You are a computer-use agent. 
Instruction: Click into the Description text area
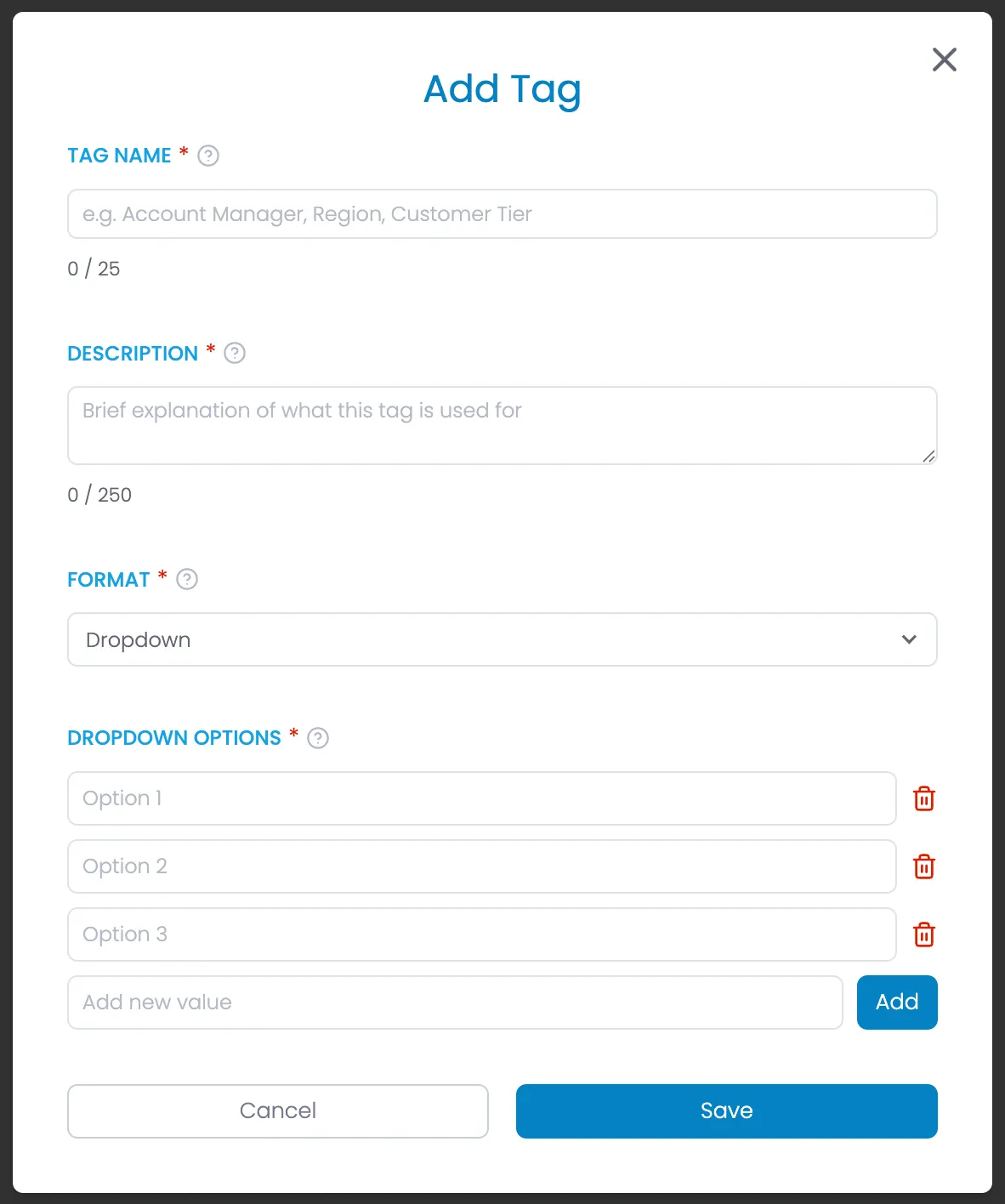(x=503, y=426)
